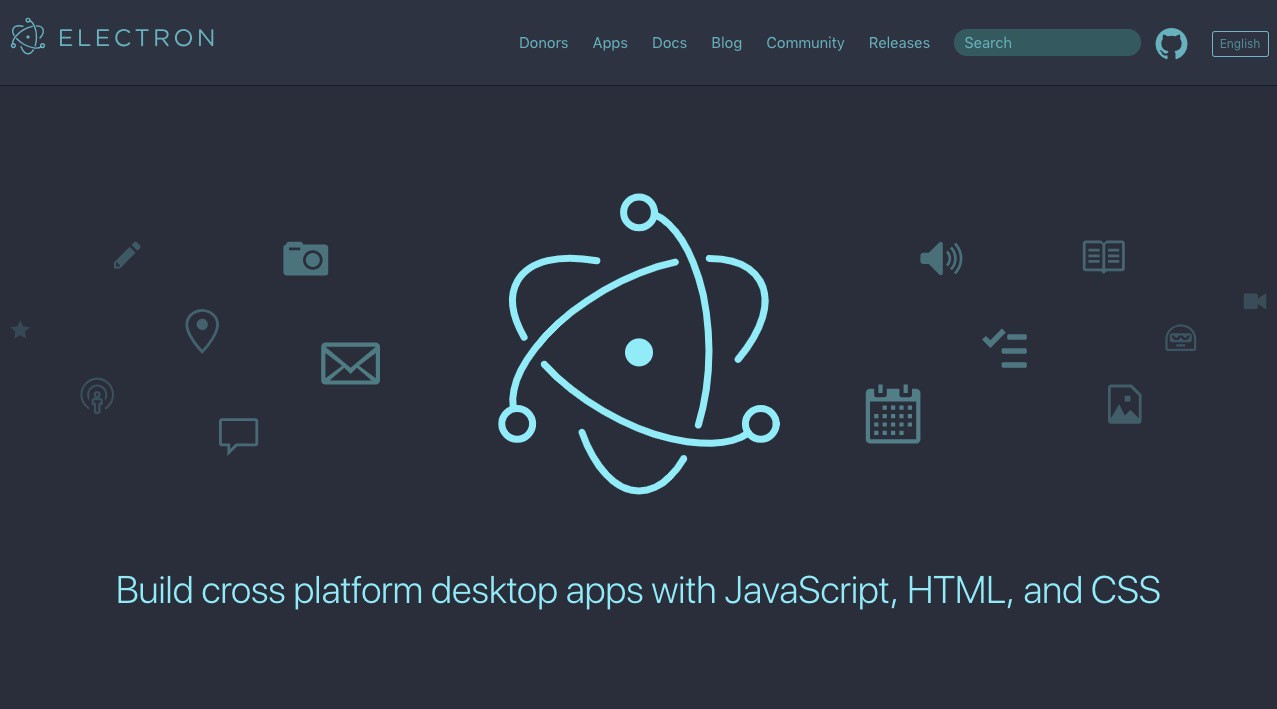Screen dimensions: 1277x709
Task: Click the calendar icon
Action: click(893, 414)
